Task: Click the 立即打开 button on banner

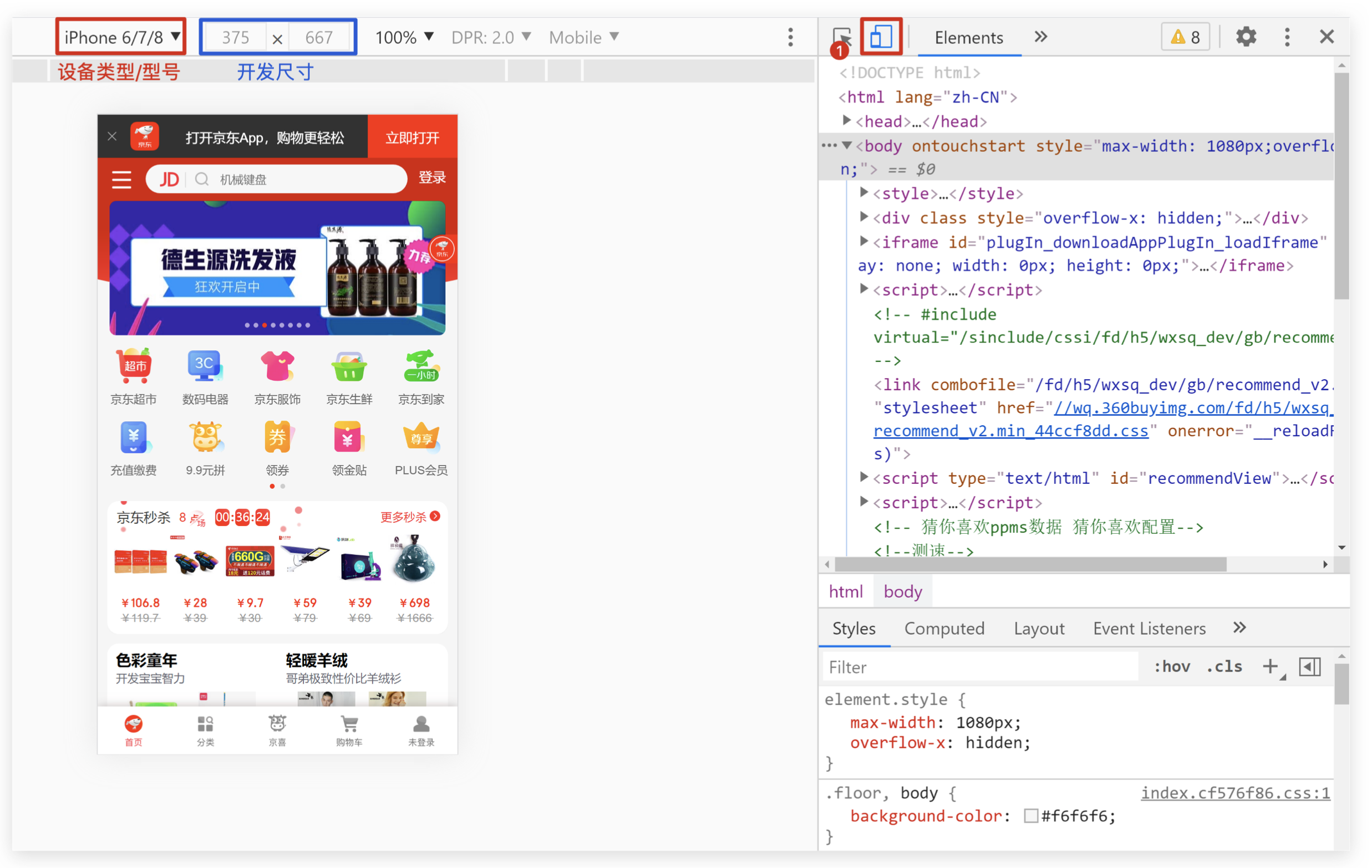Action: pos(412,137)
